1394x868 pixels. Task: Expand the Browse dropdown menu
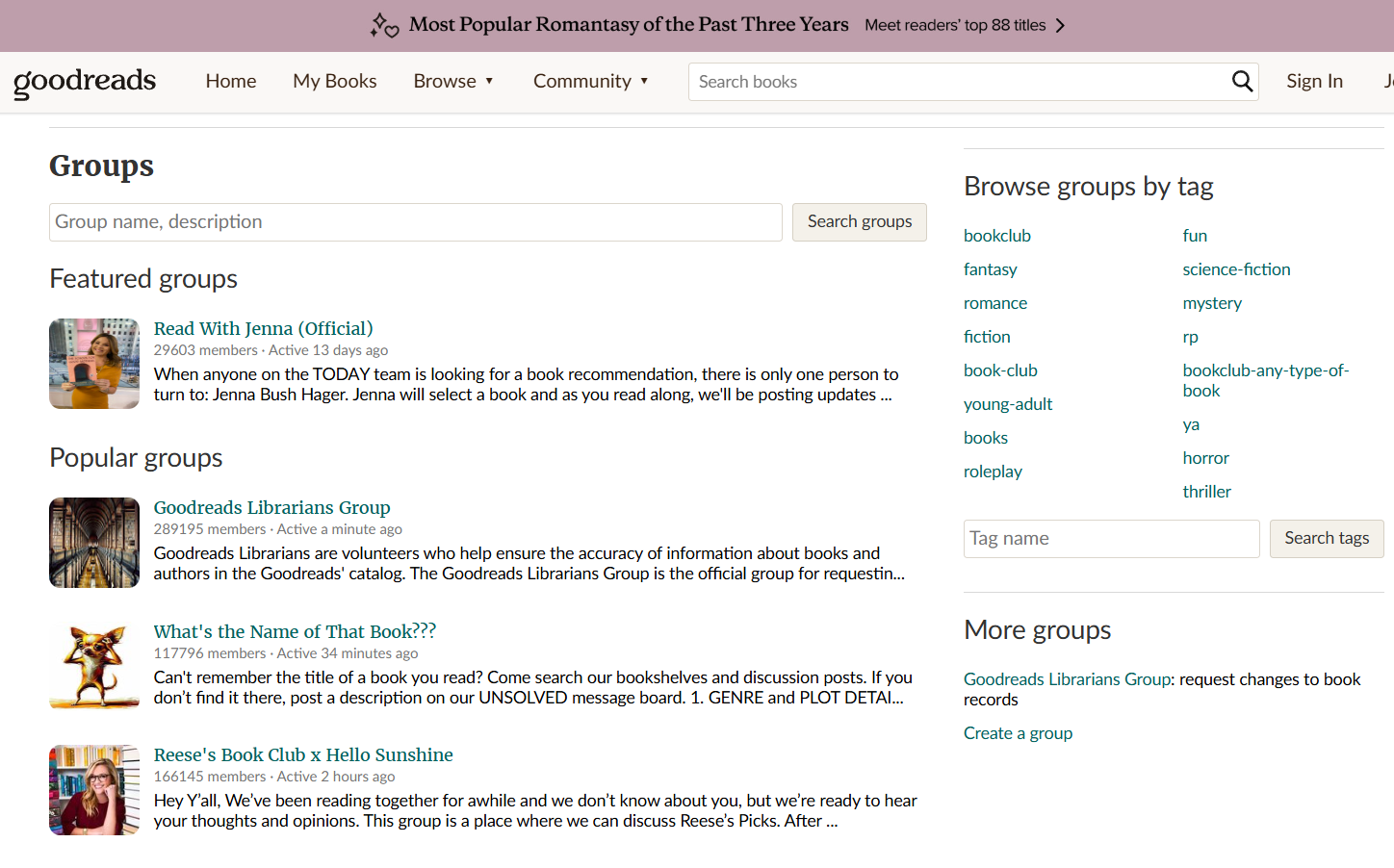pos(453,82)
